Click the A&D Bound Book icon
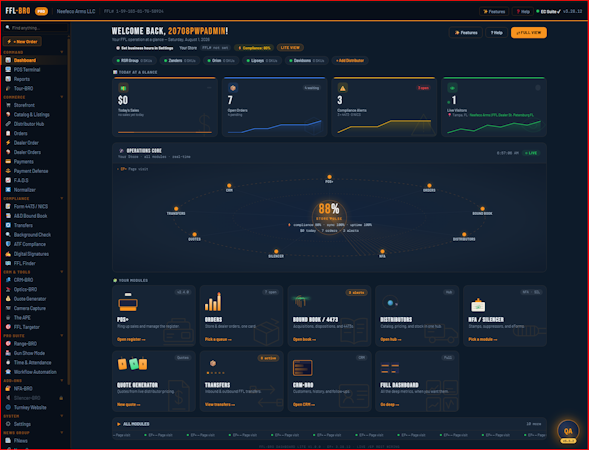The width and height of the screenshot is (589, 450). [8, 216]
